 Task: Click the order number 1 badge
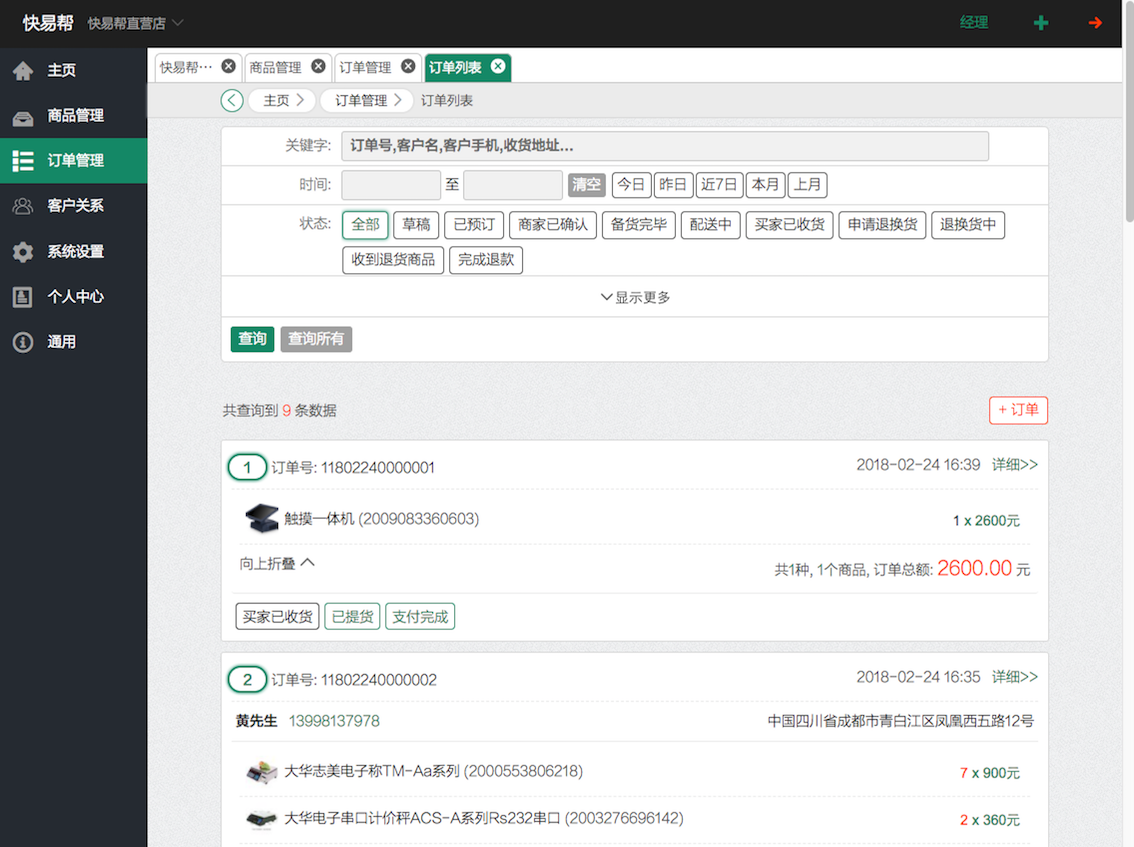pos(247,467)
